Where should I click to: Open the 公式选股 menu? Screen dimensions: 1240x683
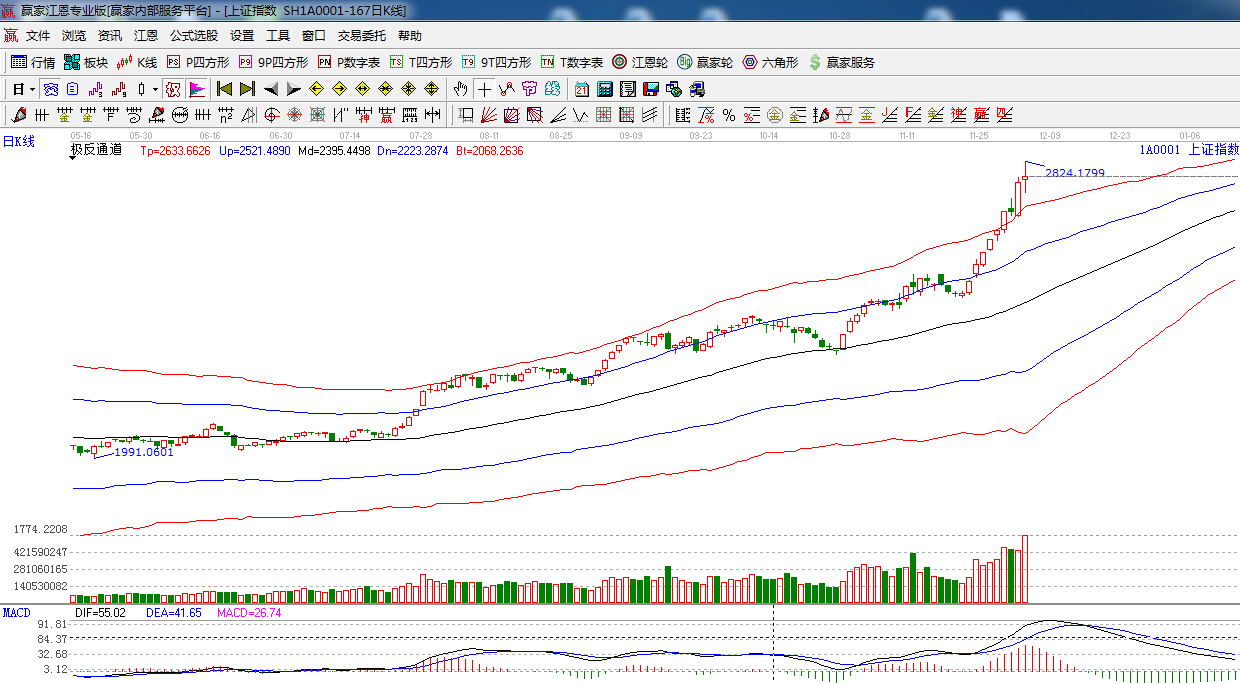(193, 35)
